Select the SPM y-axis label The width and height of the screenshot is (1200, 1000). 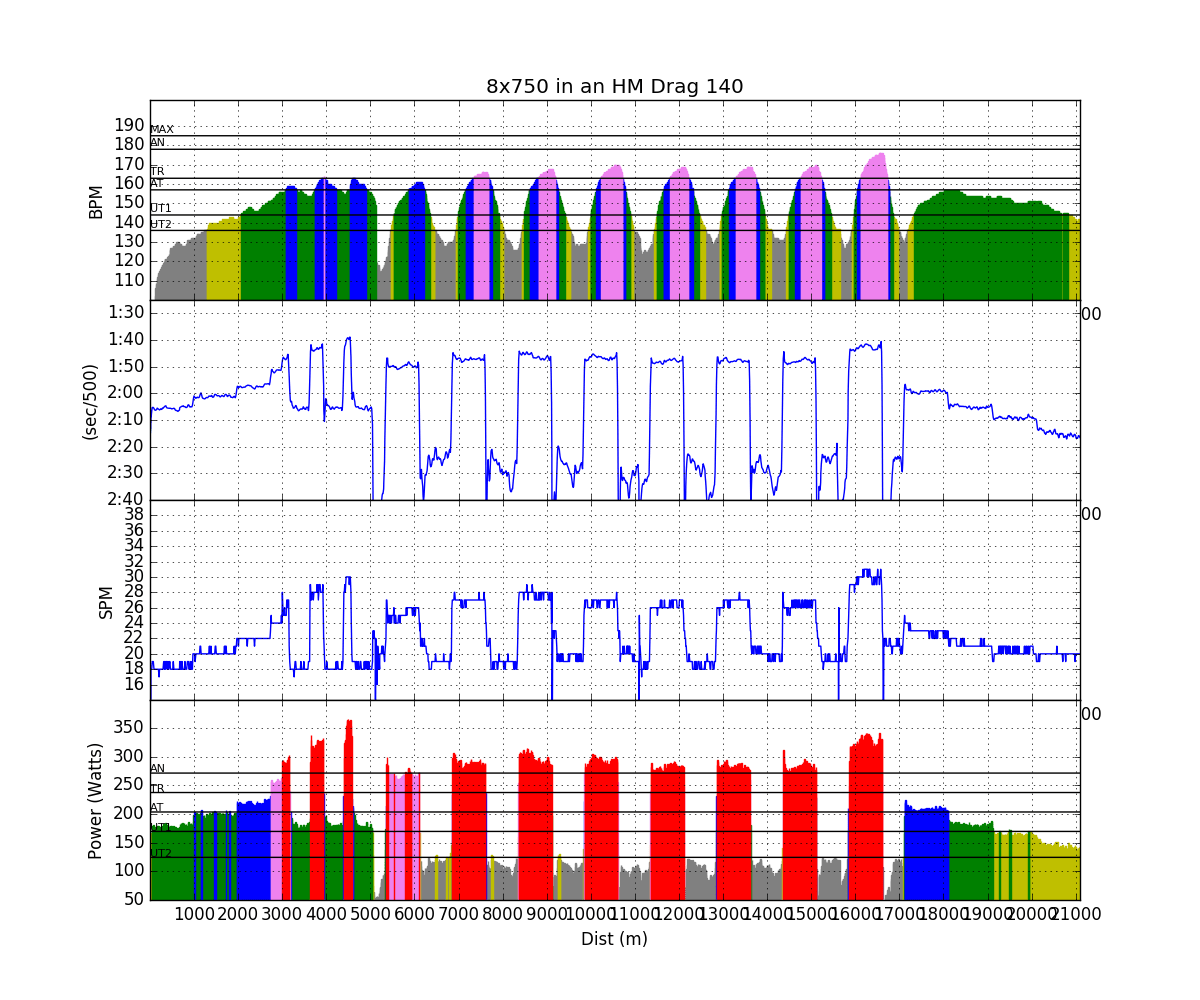105,601
